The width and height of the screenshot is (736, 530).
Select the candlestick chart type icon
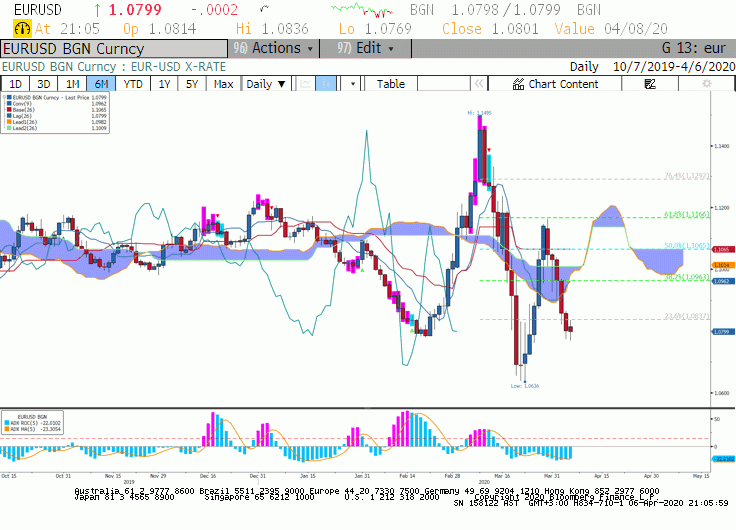point(326,84)
